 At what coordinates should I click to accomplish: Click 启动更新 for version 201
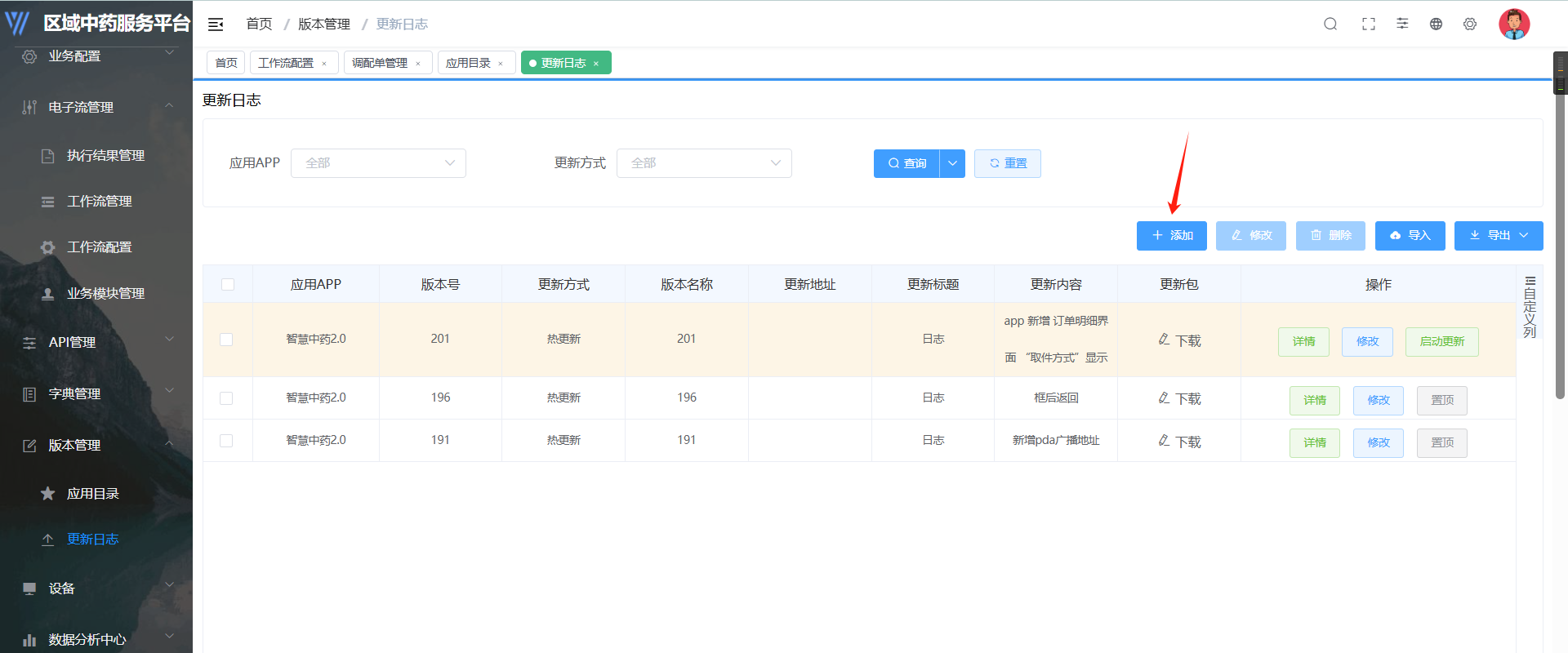(x=1442, y=342)
